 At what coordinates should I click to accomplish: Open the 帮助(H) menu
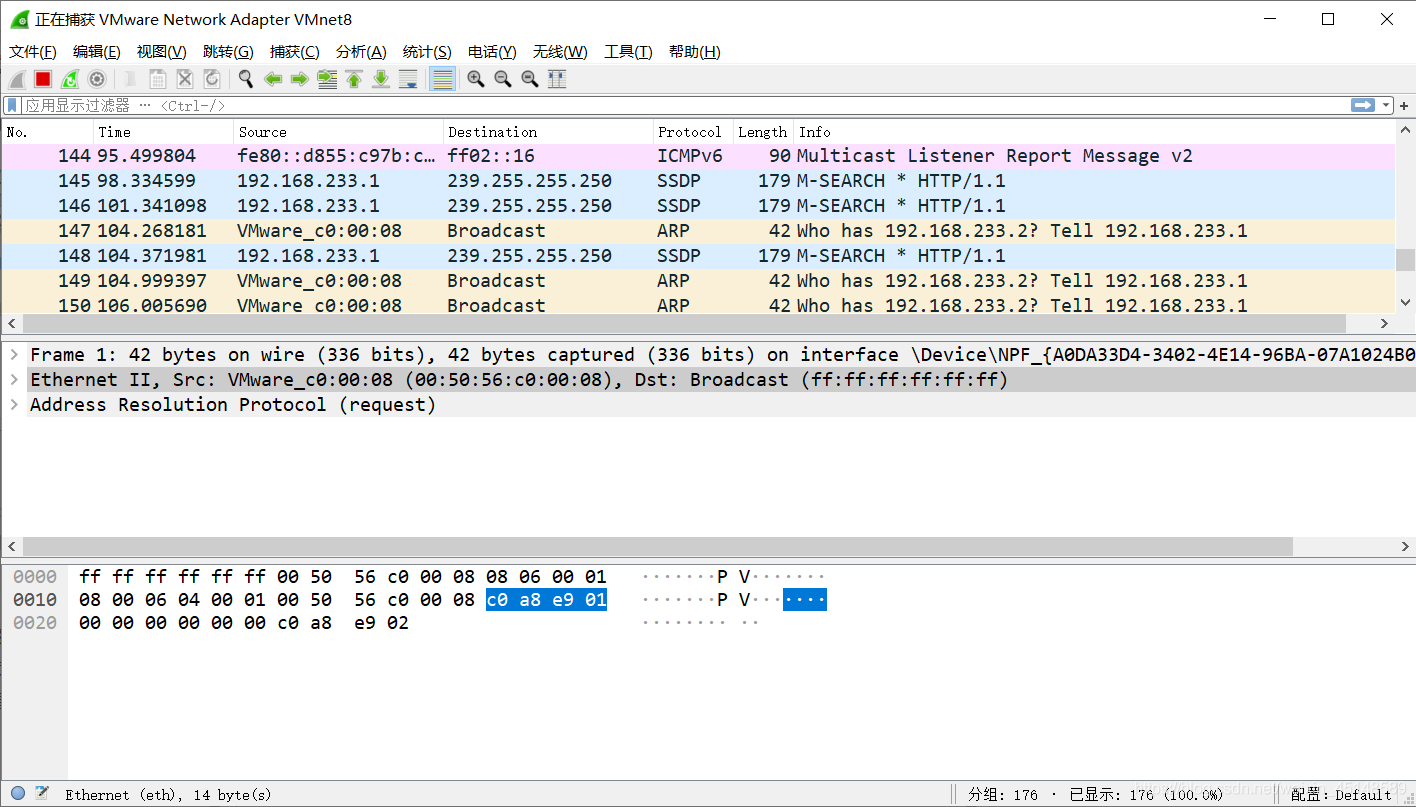[695, 52]
